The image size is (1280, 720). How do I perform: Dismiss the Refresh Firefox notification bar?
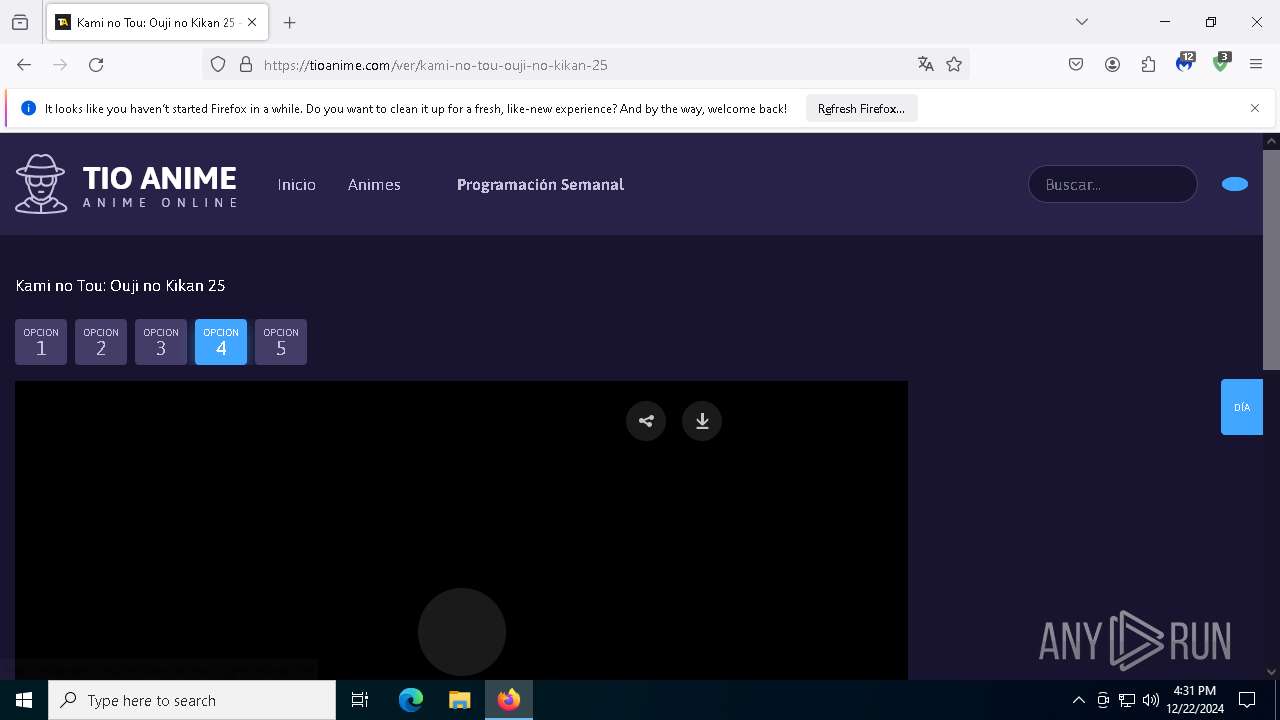[x=1255, y=108]
